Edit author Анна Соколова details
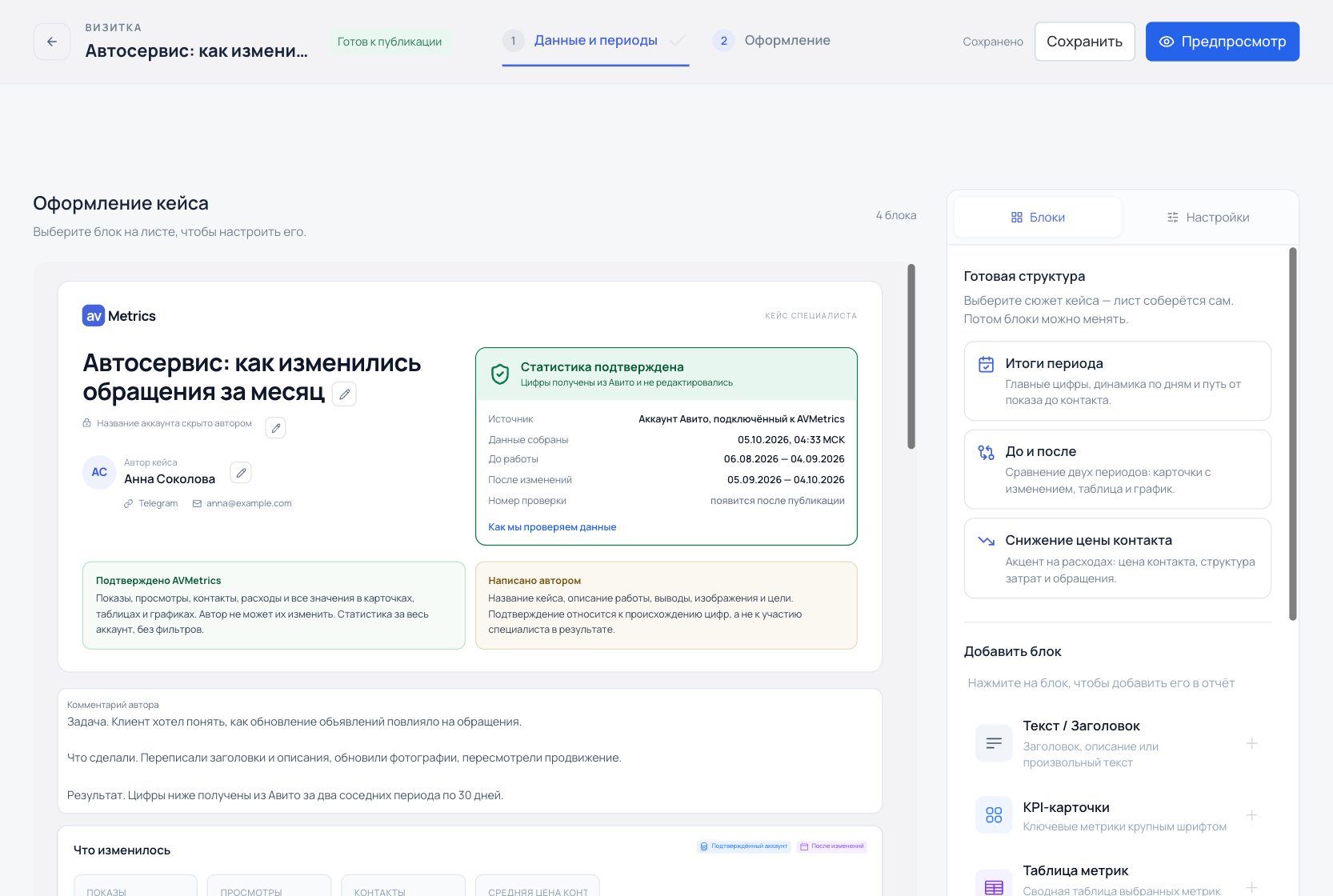The image size is (1333, 896). coord(241,473)
